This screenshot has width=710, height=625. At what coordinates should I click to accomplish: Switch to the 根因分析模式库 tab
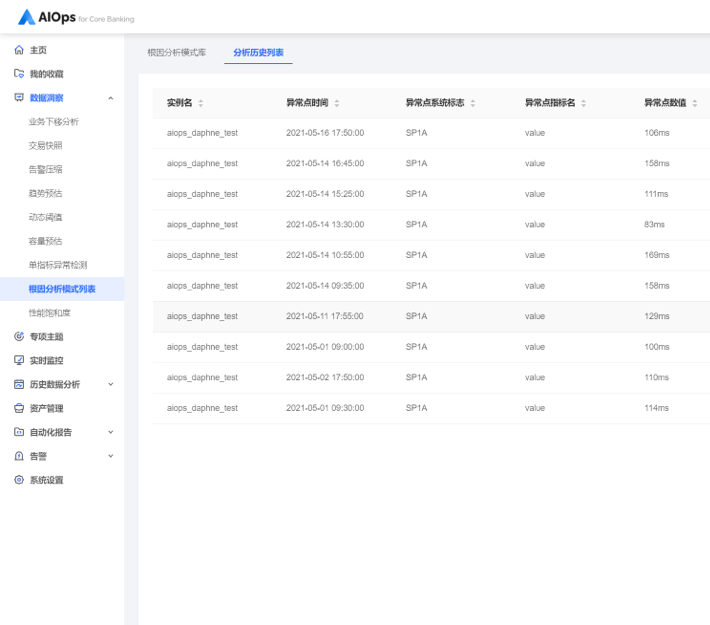177,53
